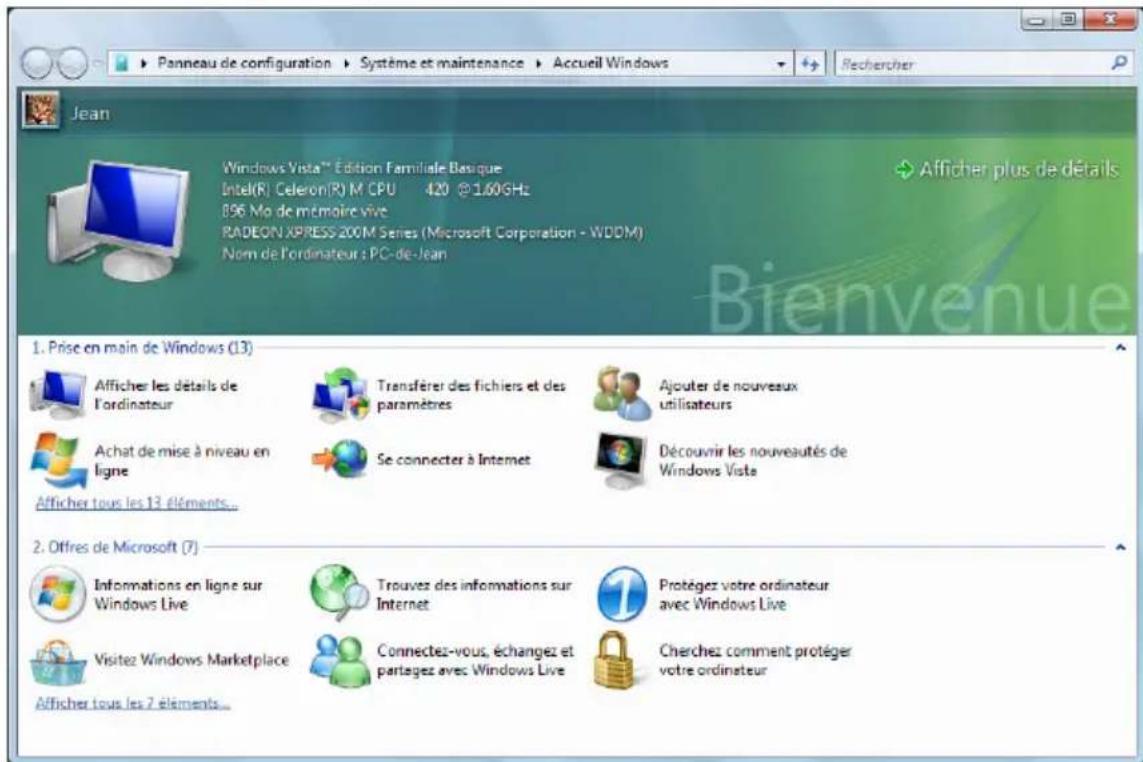Click Windows Vista Édition Familiale Basique text

click(x=362, y=168)
